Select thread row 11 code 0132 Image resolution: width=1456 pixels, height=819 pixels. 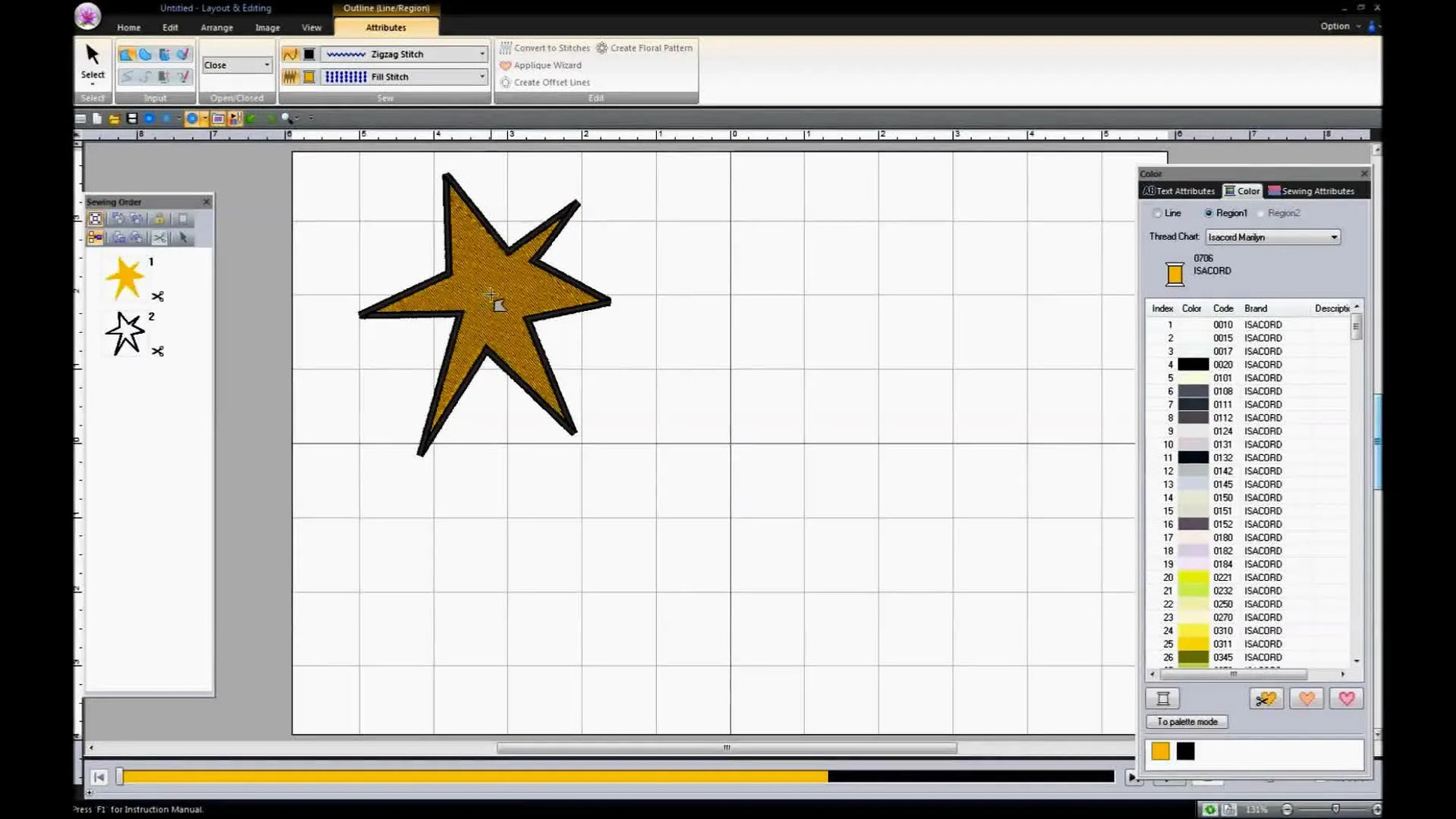click(x=1249, y=458)
